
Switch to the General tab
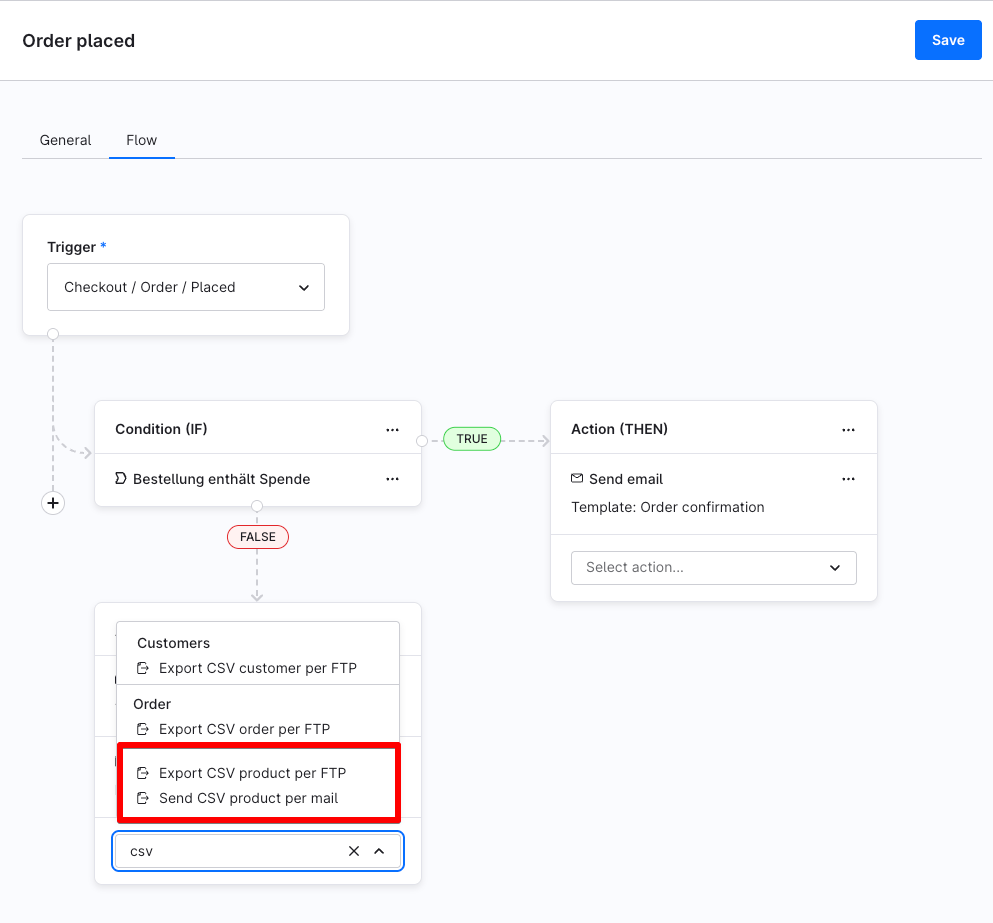click(x=65, y=140)
